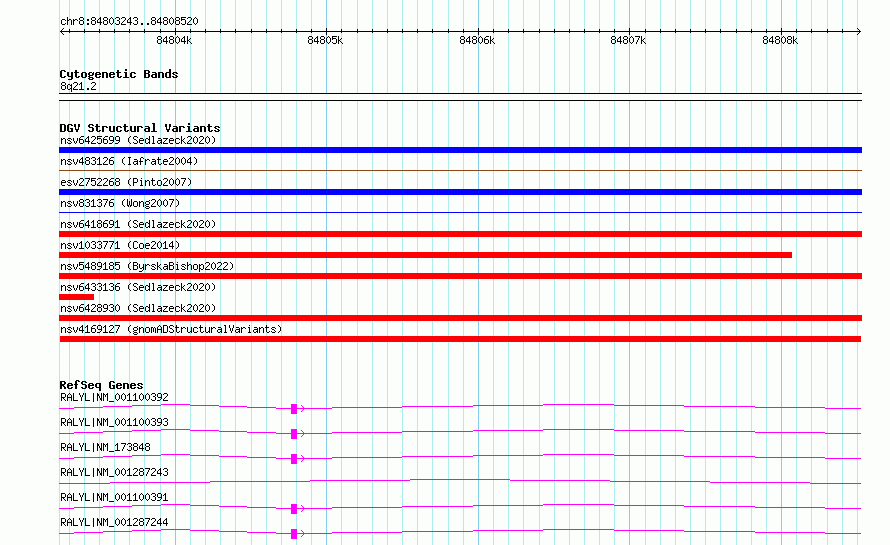Click the red bar for nsv6428930
This screenshot has height=545, width=890.
[x=460, y=318]
